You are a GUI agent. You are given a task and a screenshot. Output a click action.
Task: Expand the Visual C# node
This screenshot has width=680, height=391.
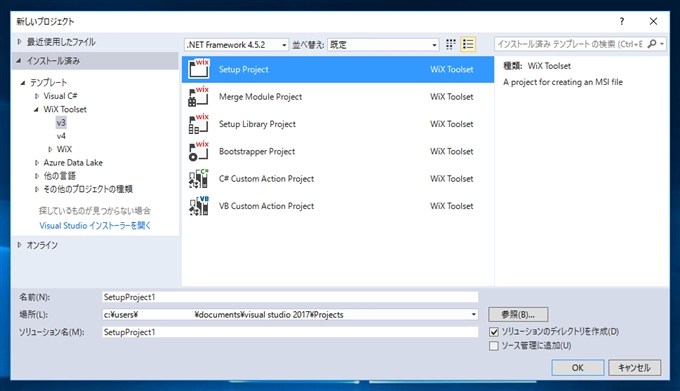coord(37,96)
